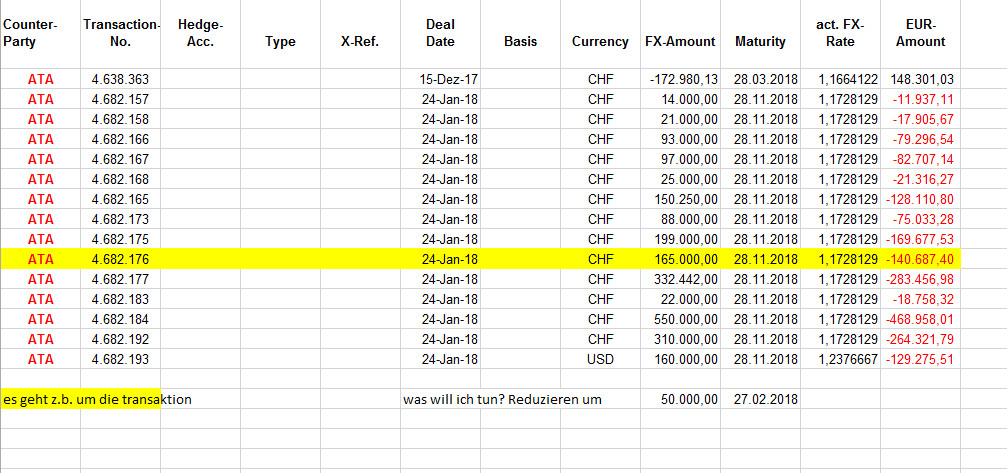Click the EUR amount 148.301,03 cell
1007x473 pixels.
pyautogui.click(x=920, y=80)
